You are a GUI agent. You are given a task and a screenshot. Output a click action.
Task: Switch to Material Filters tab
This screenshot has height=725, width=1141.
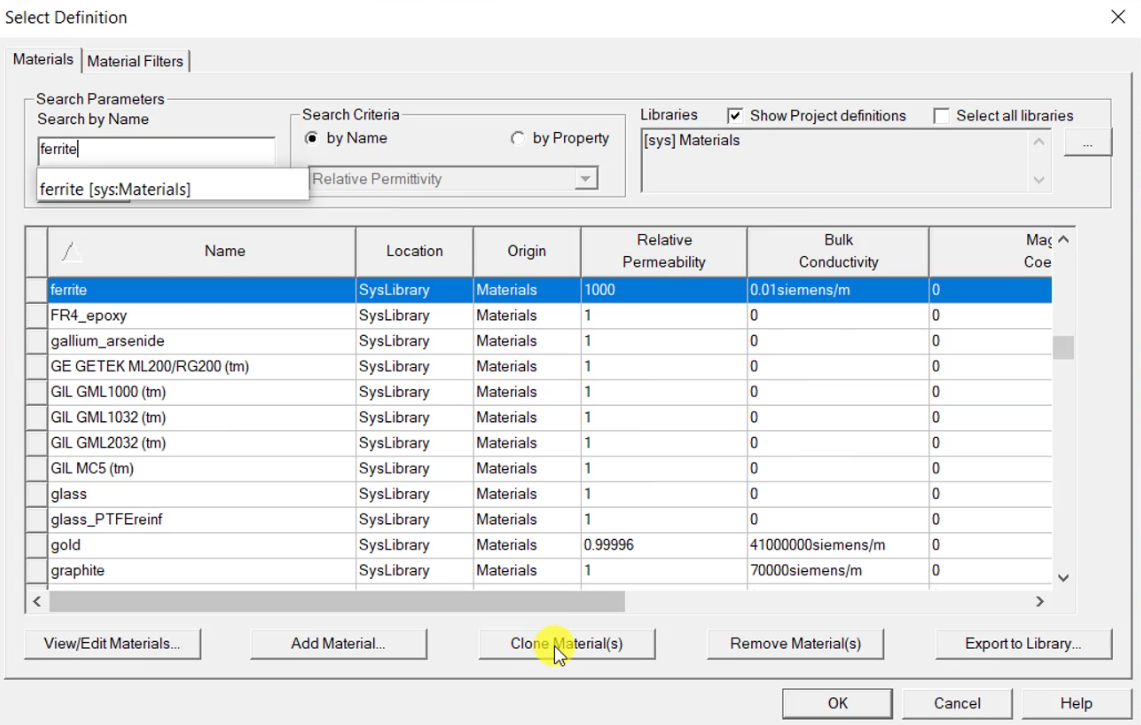[x=135, y=61]
